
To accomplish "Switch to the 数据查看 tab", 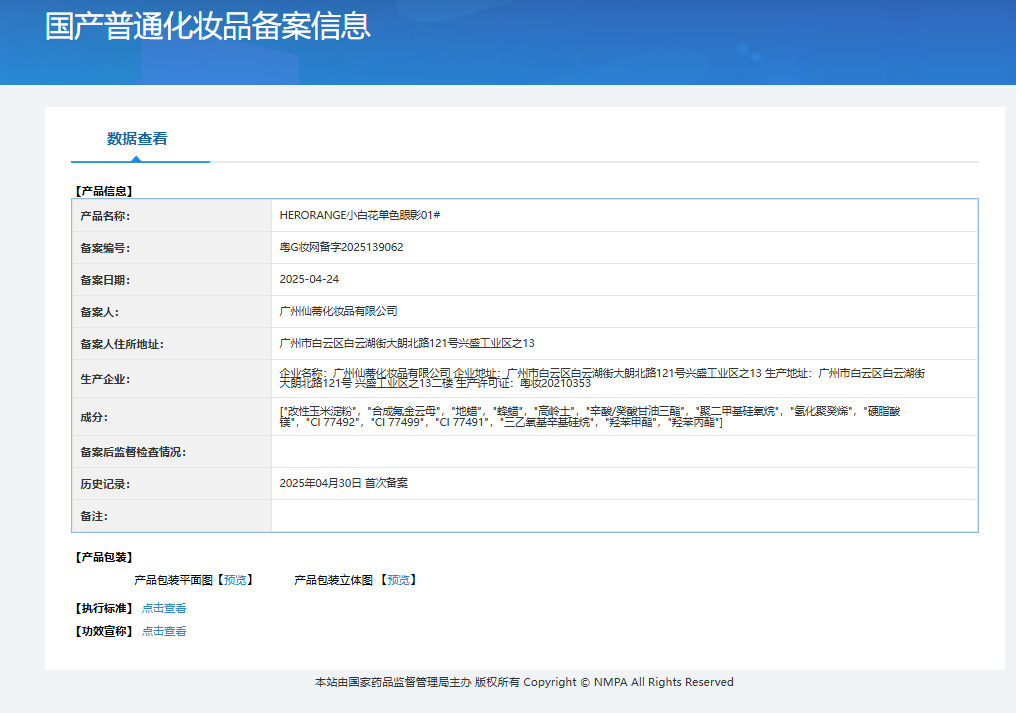I will tap(137, 139).
